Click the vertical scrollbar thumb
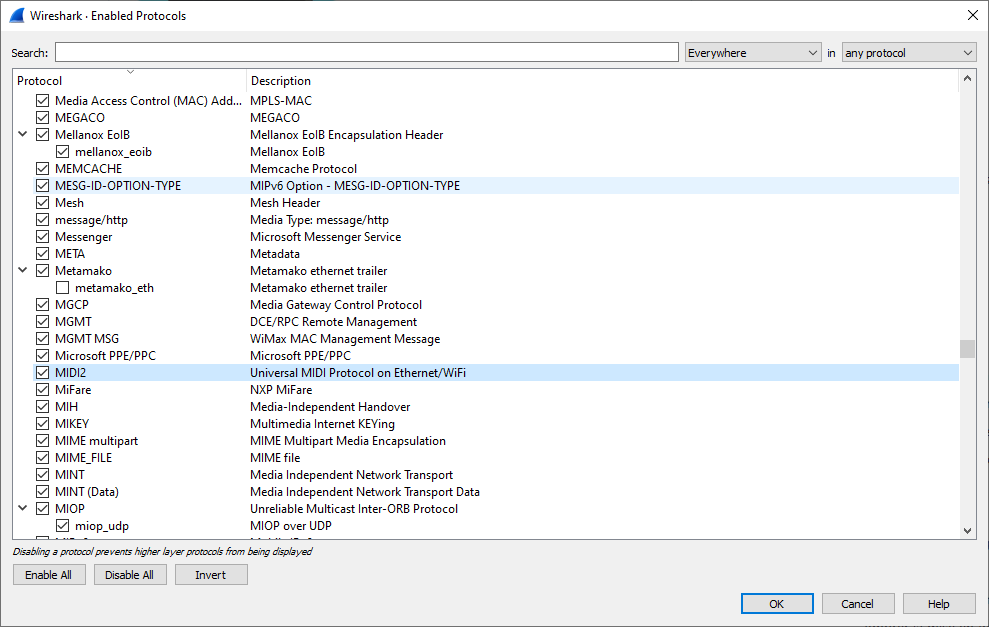The height and width of the screenshot is (627, 989). 968,349
